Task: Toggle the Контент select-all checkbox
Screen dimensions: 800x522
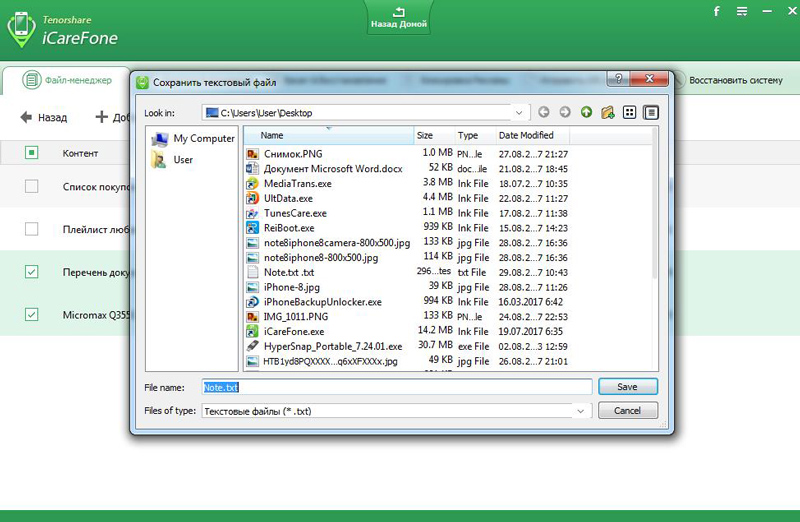Action: [32, 153]
